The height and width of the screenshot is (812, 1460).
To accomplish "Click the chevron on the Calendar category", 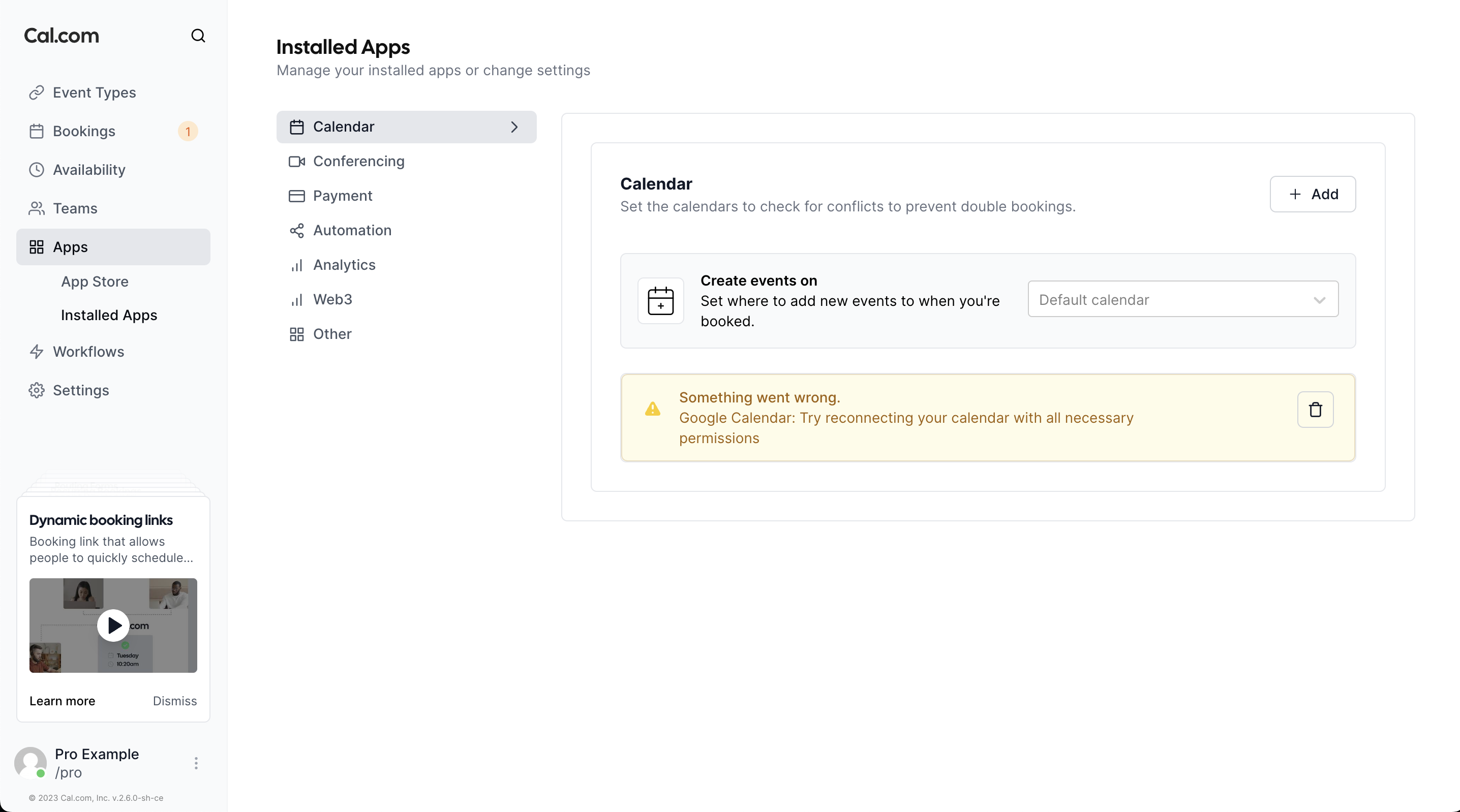I will [x=514, y=127].
